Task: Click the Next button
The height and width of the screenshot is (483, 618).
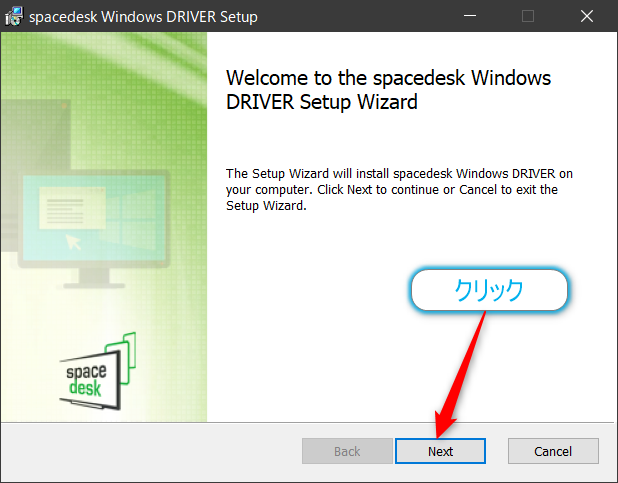Action: [x=440, y=451]
